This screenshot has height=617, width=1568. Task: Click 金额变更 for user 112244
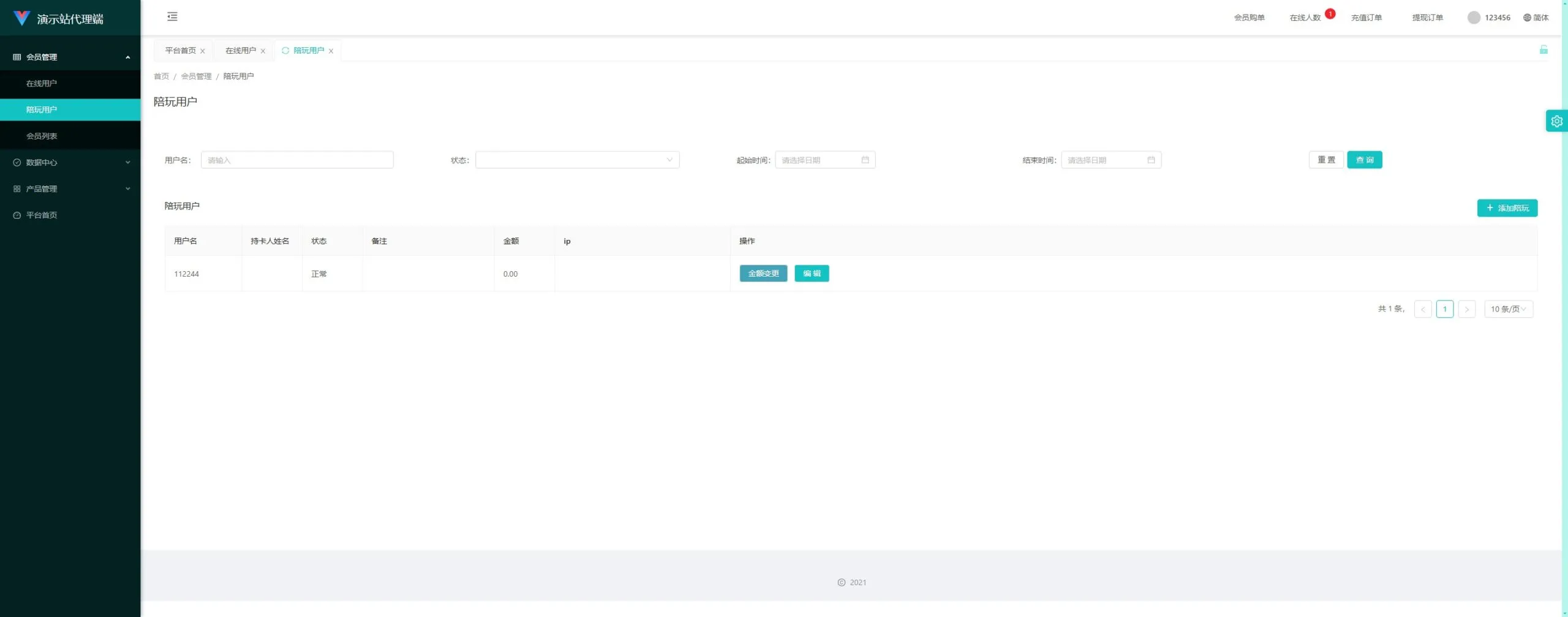[763, 274]
